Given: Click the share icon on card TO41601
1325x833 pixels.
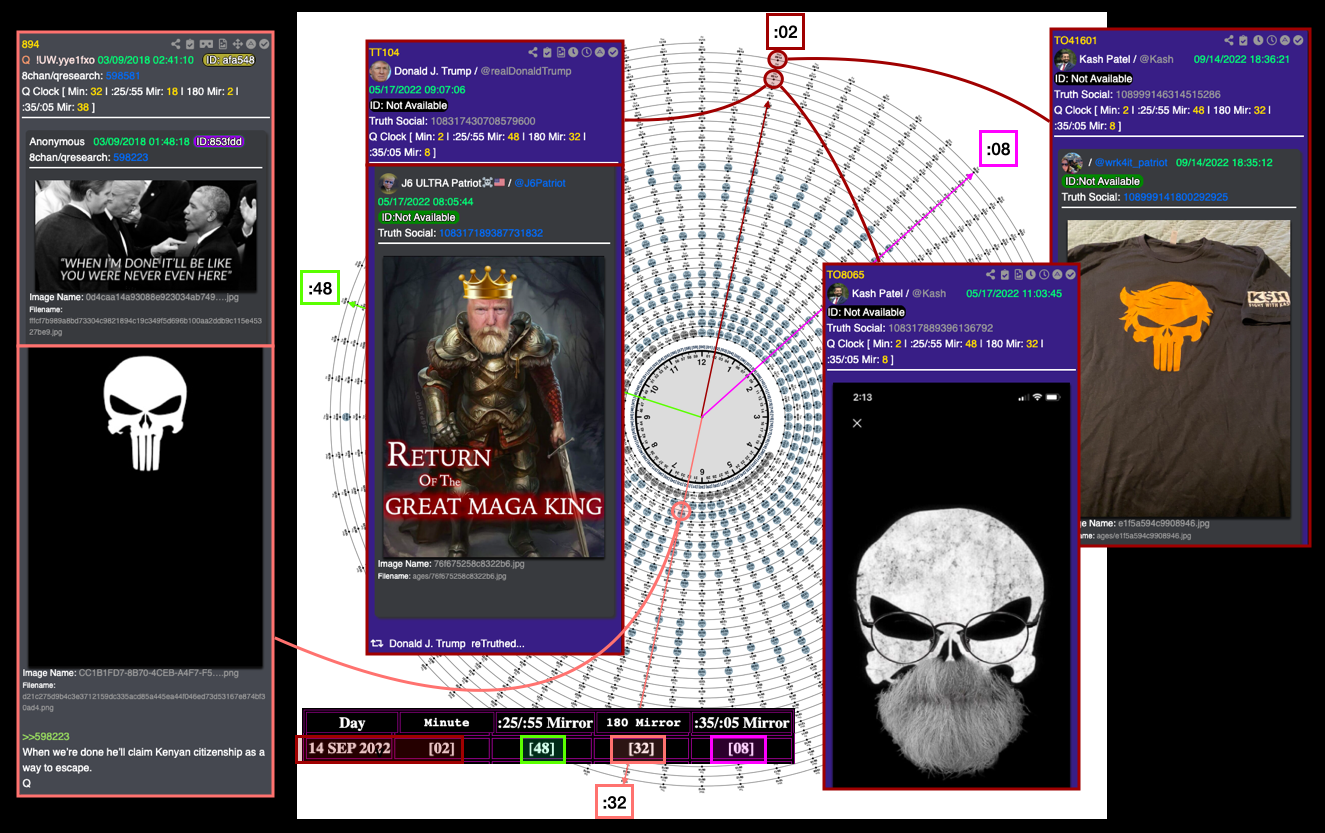Looking at the screenshot, I should coord(1229,40).
